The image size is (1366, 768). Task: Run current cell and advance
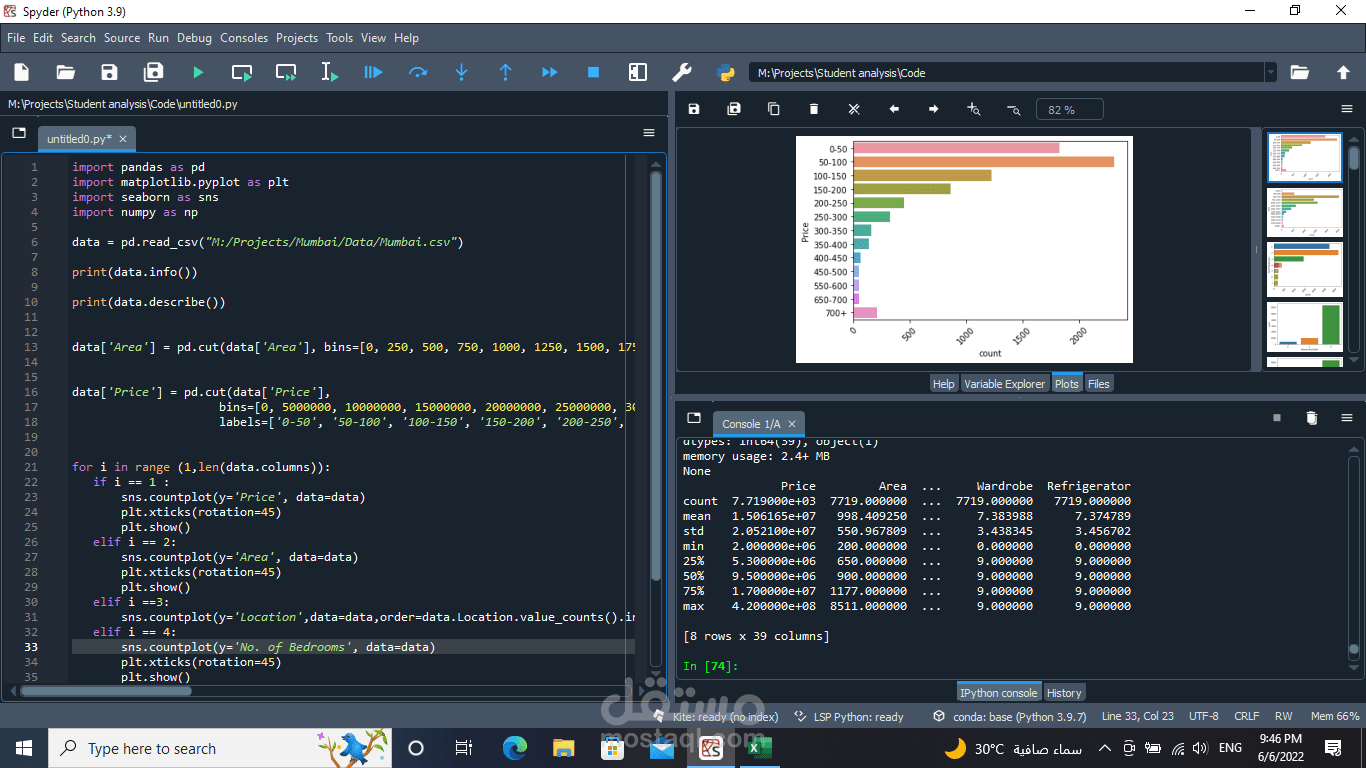286,72
